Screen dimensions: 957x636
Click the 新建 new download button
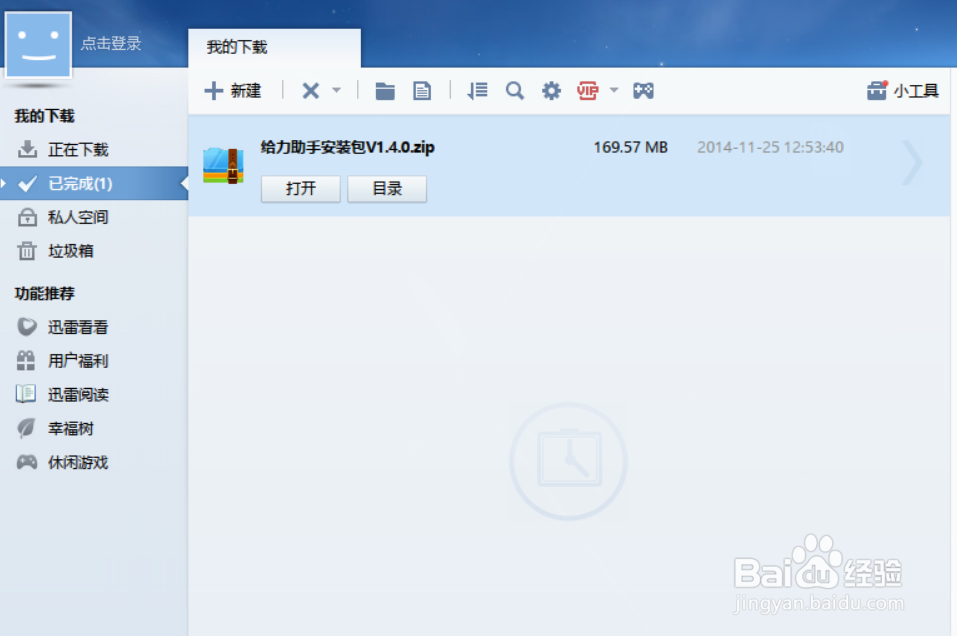click(x=233, y=91)
